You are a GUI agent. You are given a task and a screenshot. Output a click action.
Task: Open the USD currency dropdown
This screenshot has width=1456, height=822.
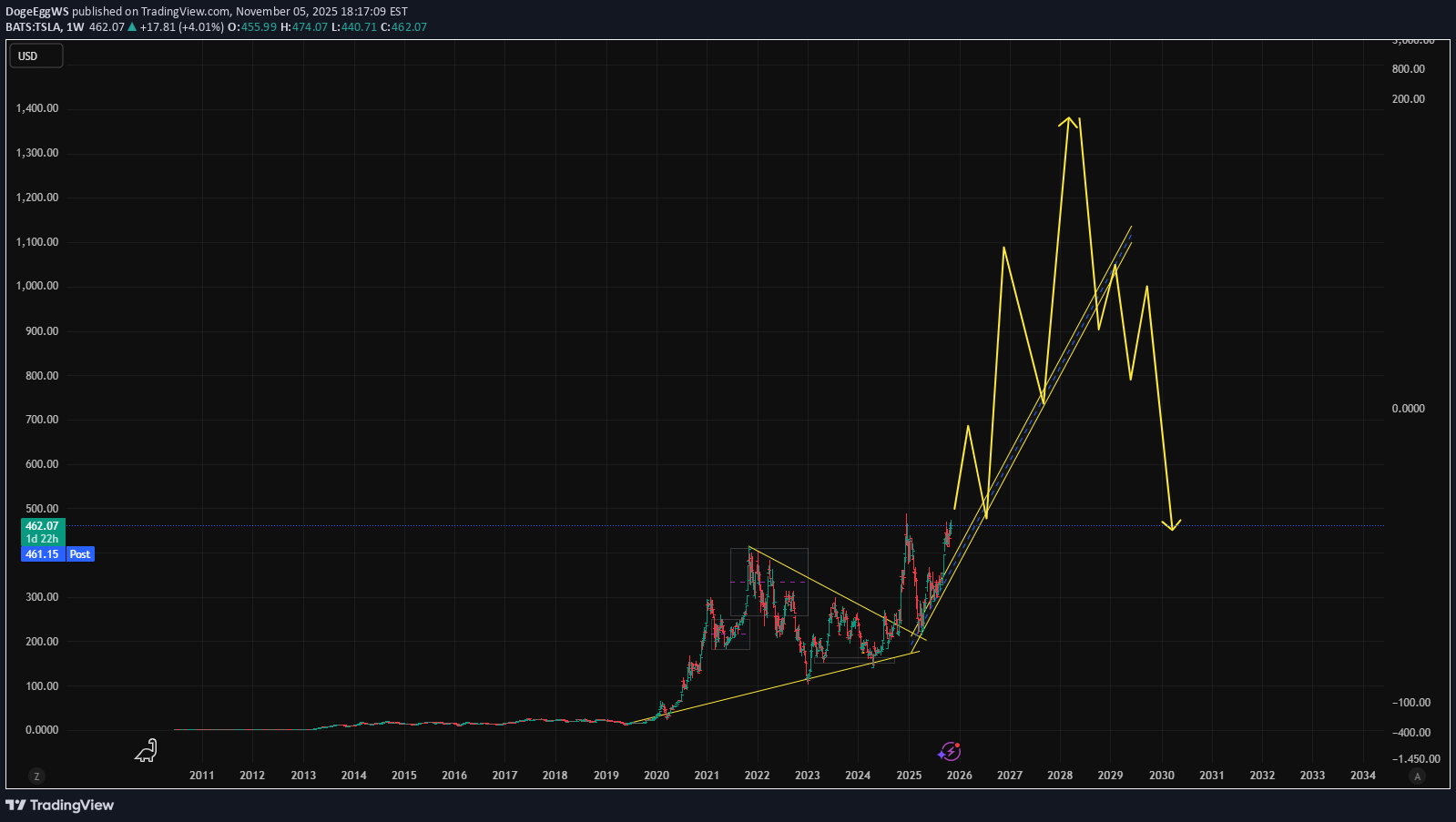pos(36,56)
